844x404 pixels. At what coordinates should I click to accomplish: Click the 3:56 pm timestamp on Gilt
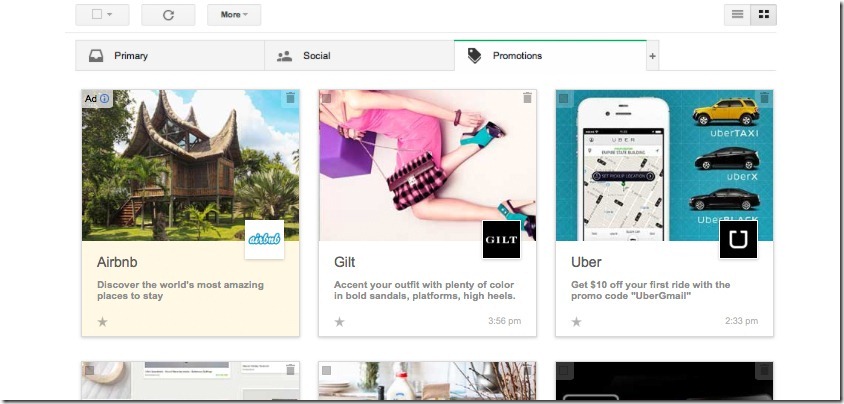(504, 321)
